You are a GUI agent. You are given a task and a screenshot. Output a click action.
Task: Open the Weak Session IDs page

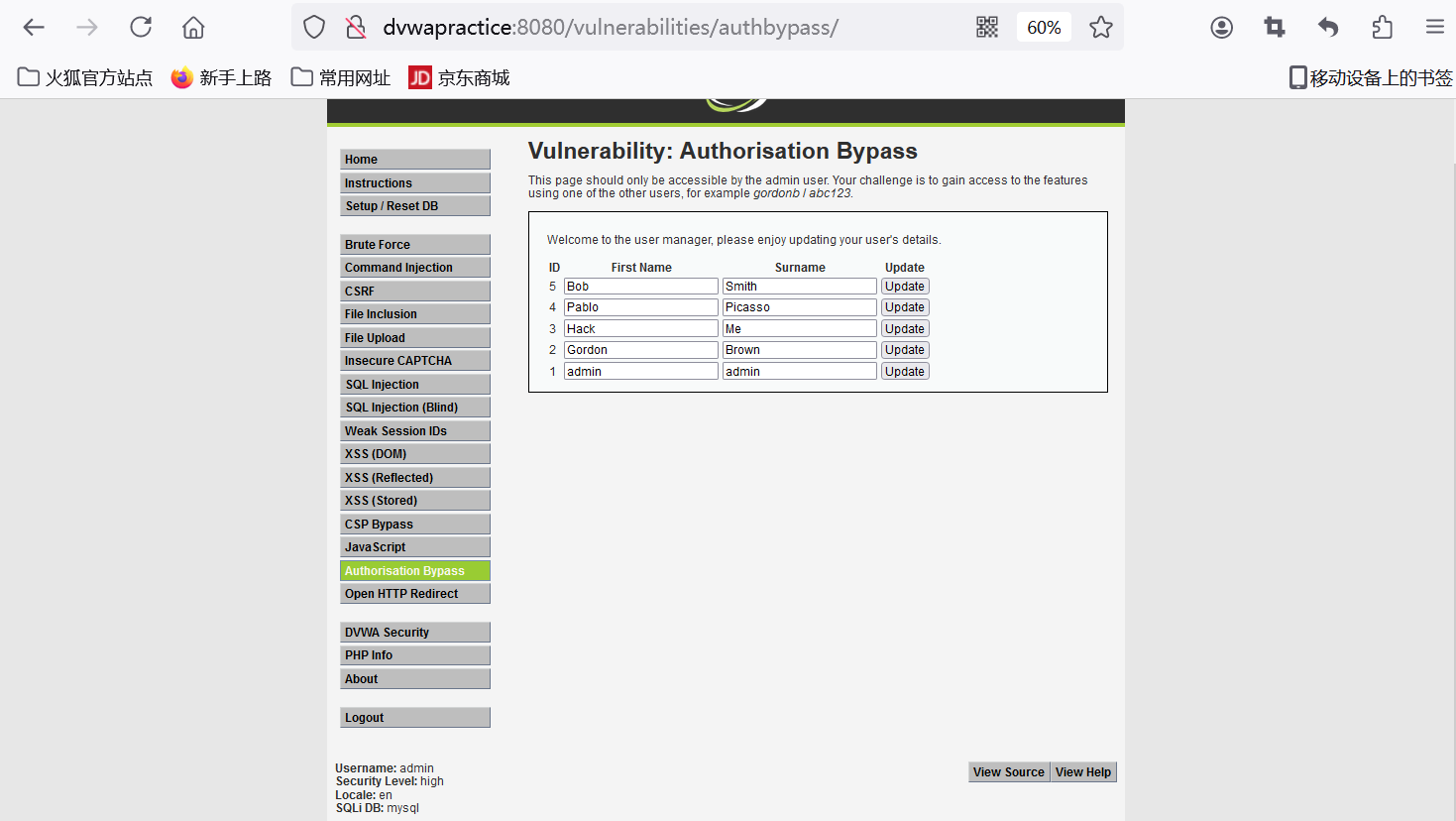[x=415, y=431]
